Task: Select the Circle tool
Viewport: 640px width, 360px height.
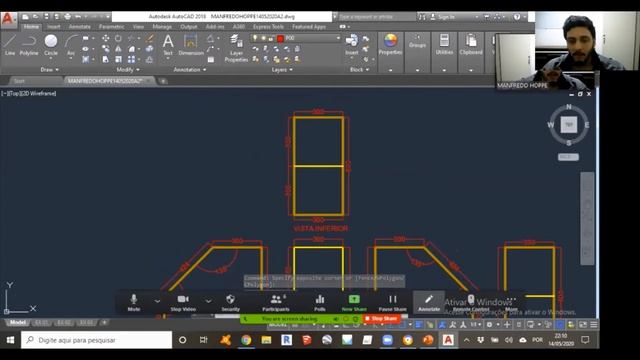Action: point(51,45)
